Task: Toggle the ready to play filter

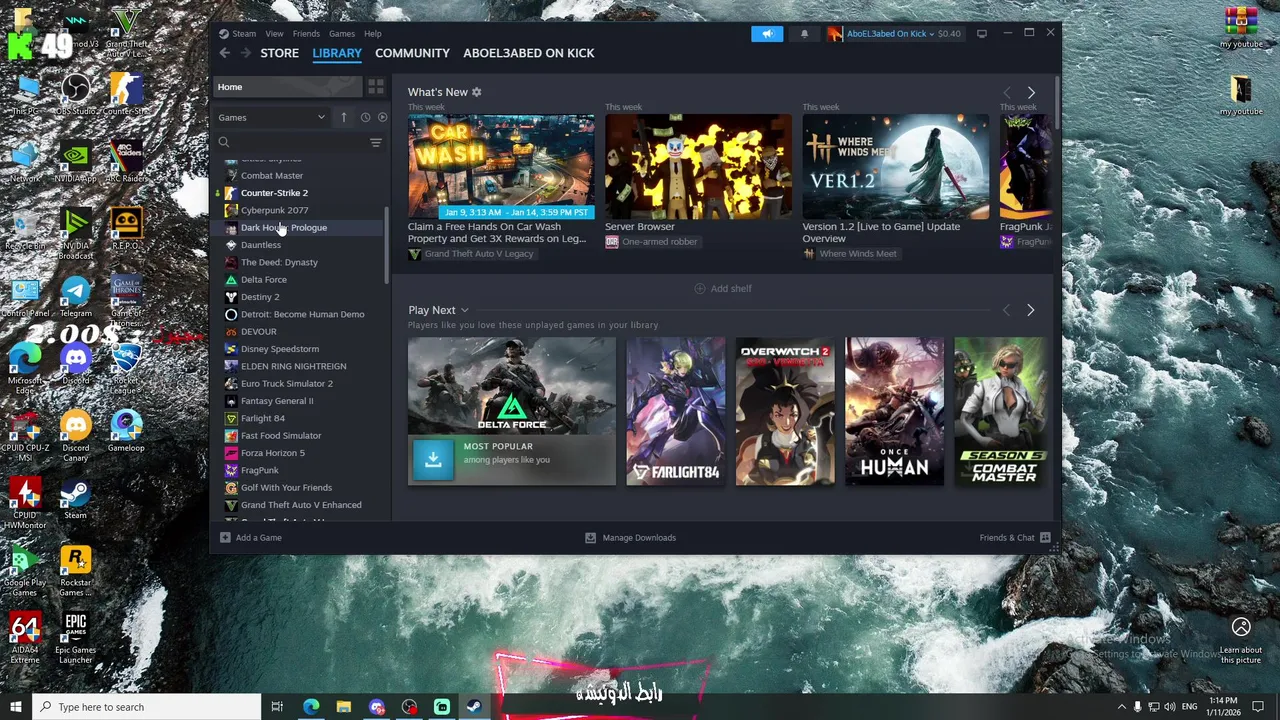Action: 382,117
